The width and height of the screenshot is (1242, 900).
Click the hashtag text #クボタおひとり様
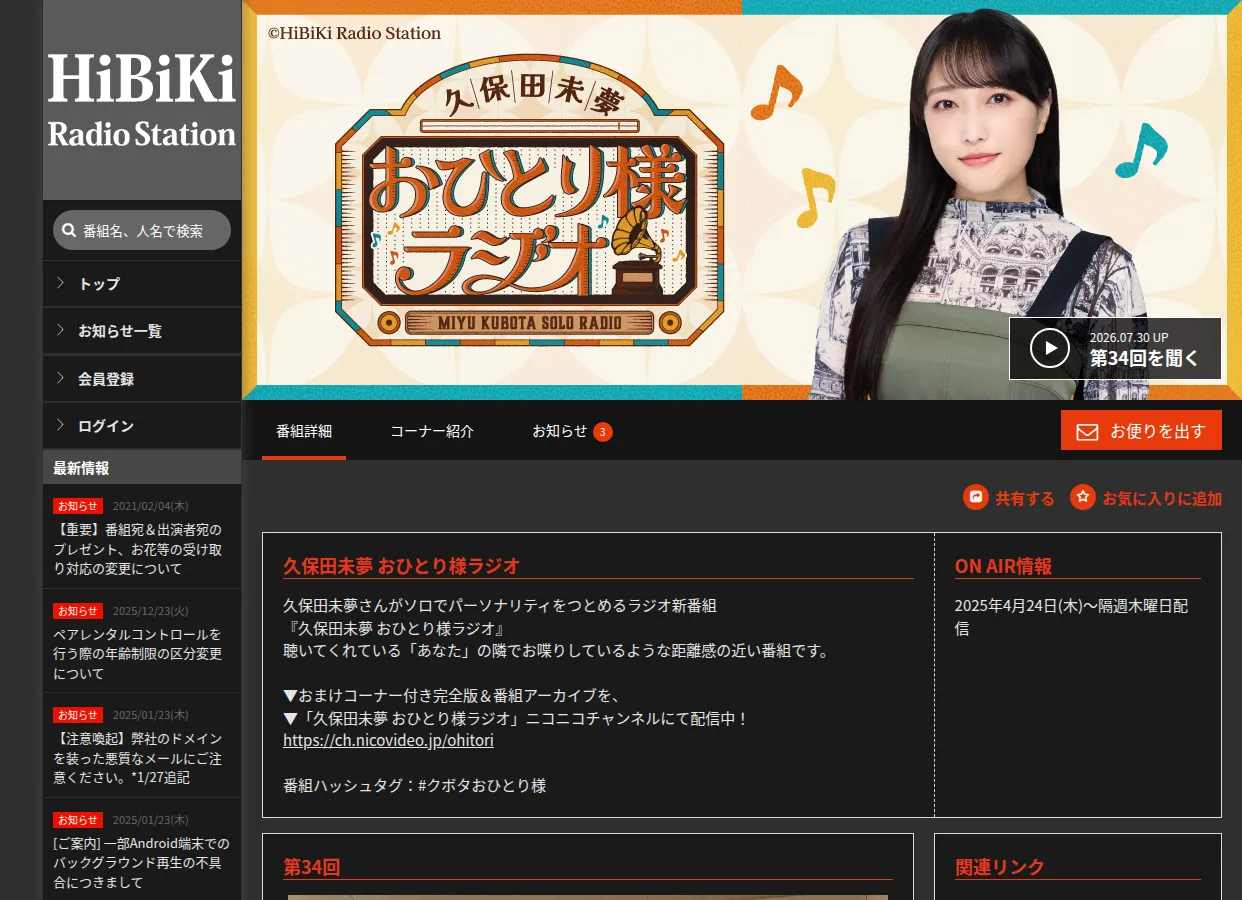482,786
